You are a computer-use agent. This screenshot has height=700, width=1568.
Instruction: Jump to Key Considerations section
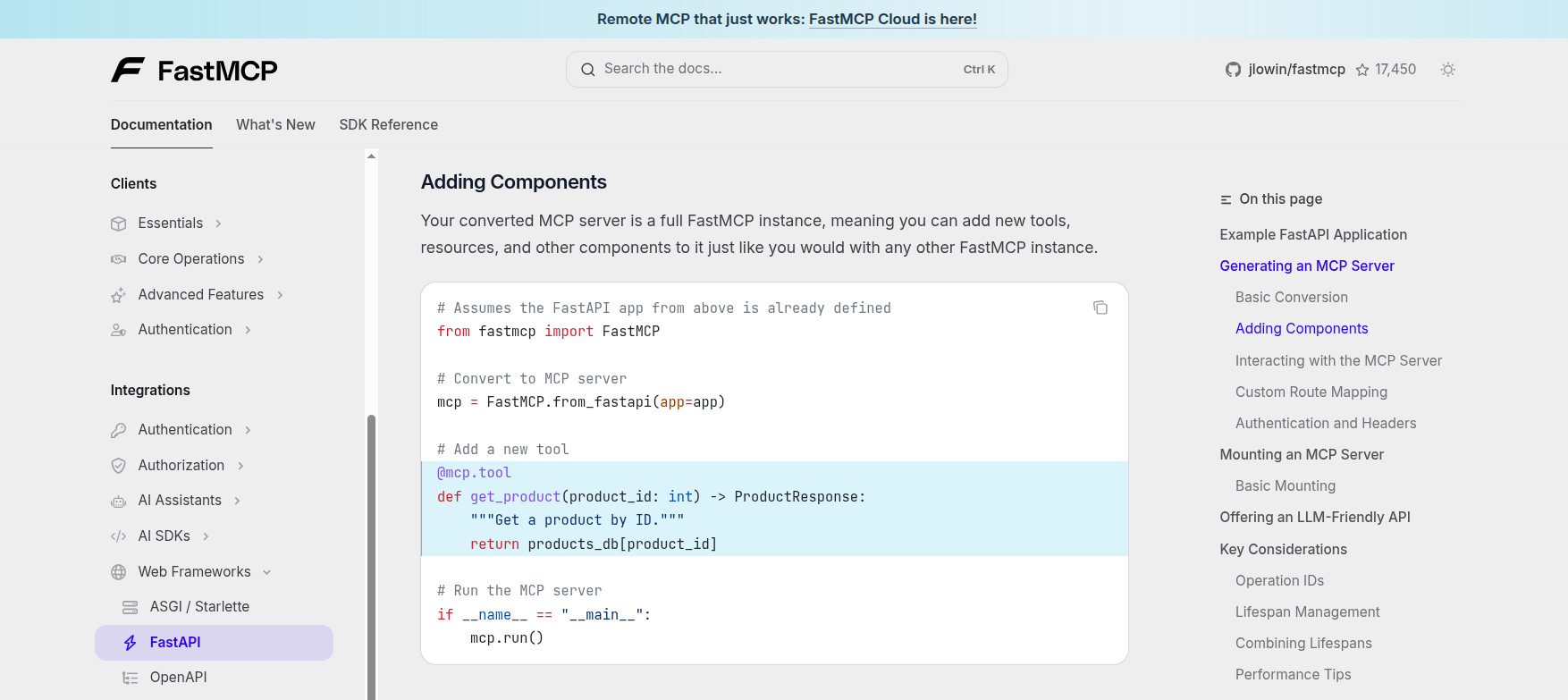coord(1283,549)
